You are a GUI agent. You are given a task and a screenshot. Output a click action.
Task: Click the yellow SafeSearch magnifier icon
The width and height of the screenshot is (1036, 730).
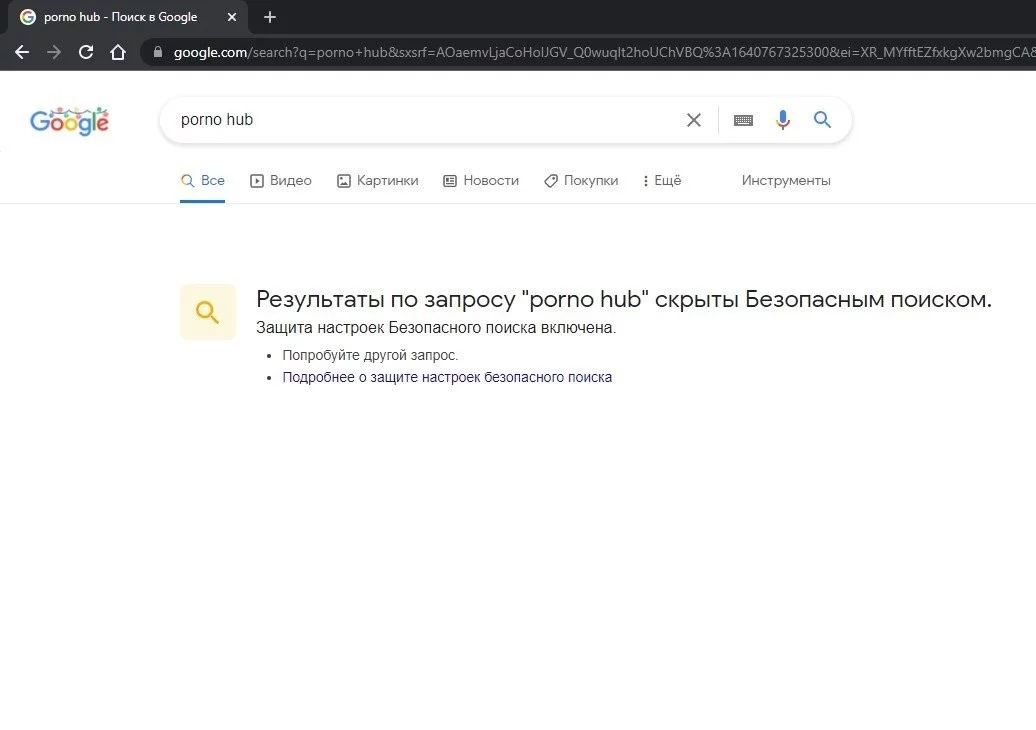coord(207,312)
